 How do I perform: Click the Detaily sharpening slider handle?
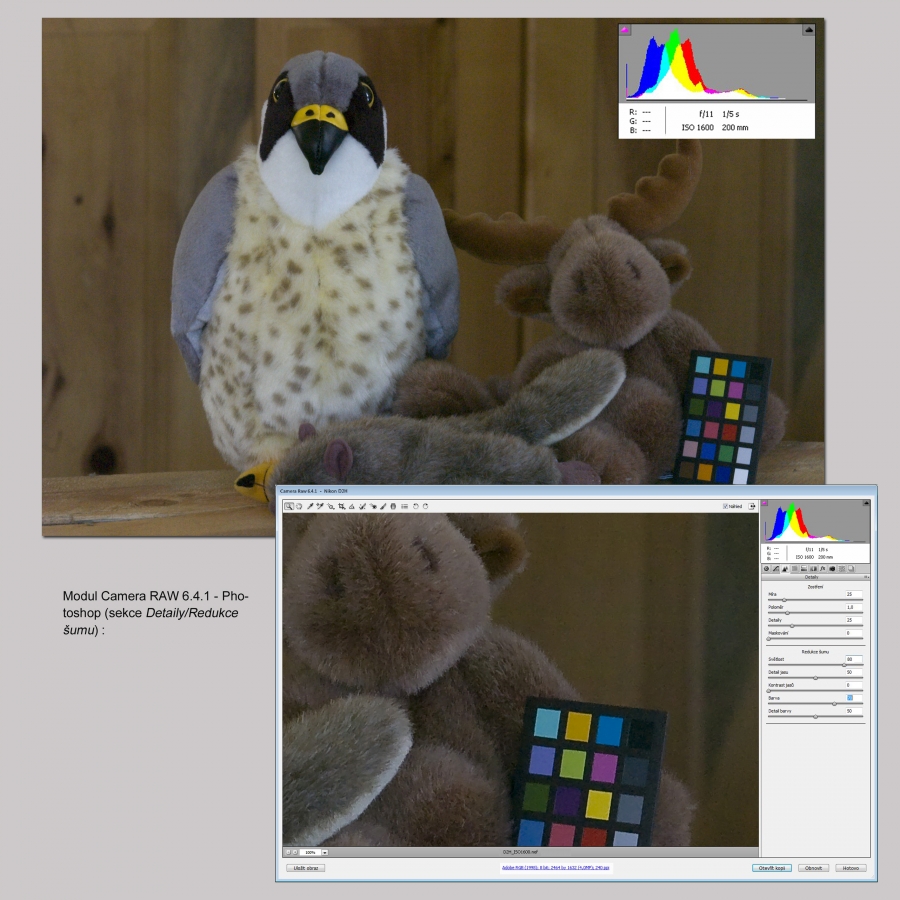[x=792, y=626]
